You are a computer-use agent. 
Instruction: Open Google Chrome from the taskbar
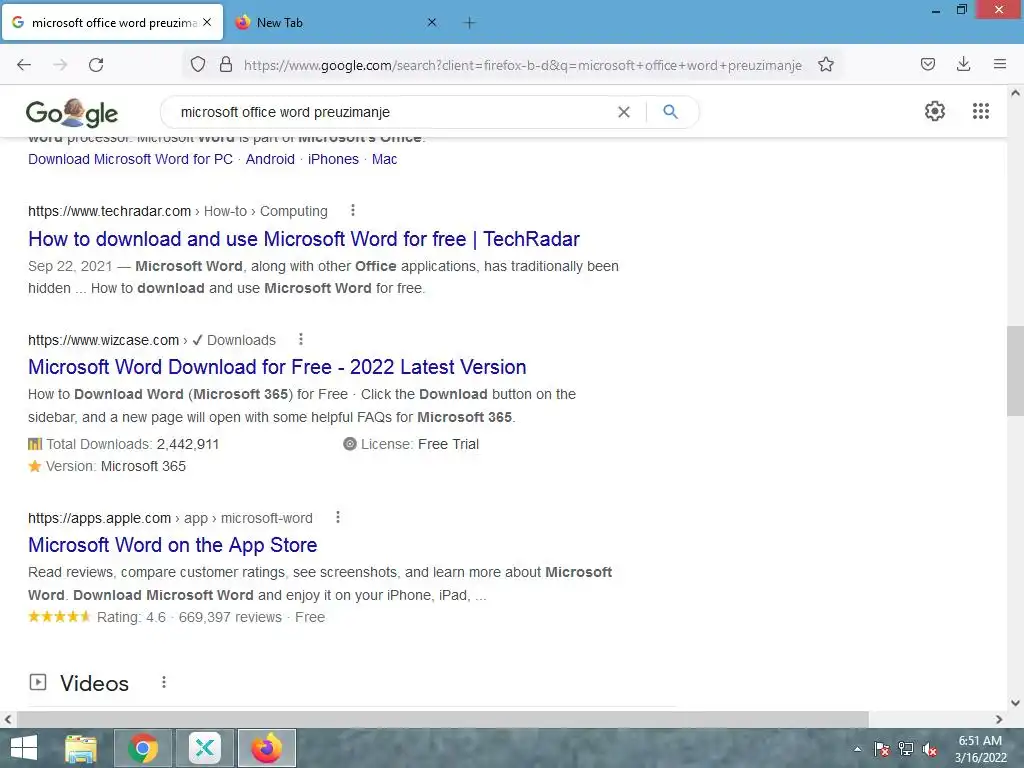click(x=142, y=748)
